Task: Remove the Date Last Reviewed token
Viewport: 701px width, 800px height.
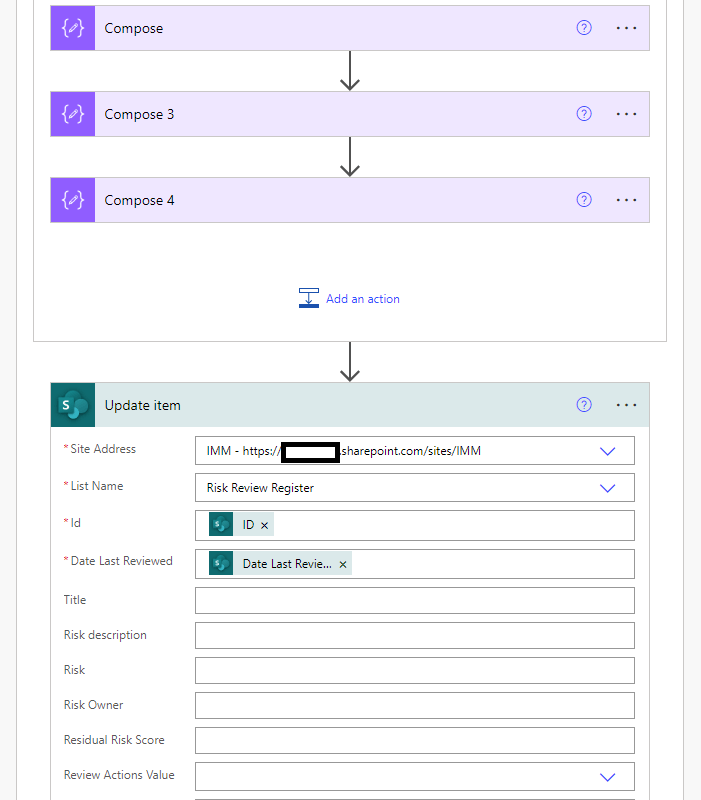Action: [x=343, y=564]
